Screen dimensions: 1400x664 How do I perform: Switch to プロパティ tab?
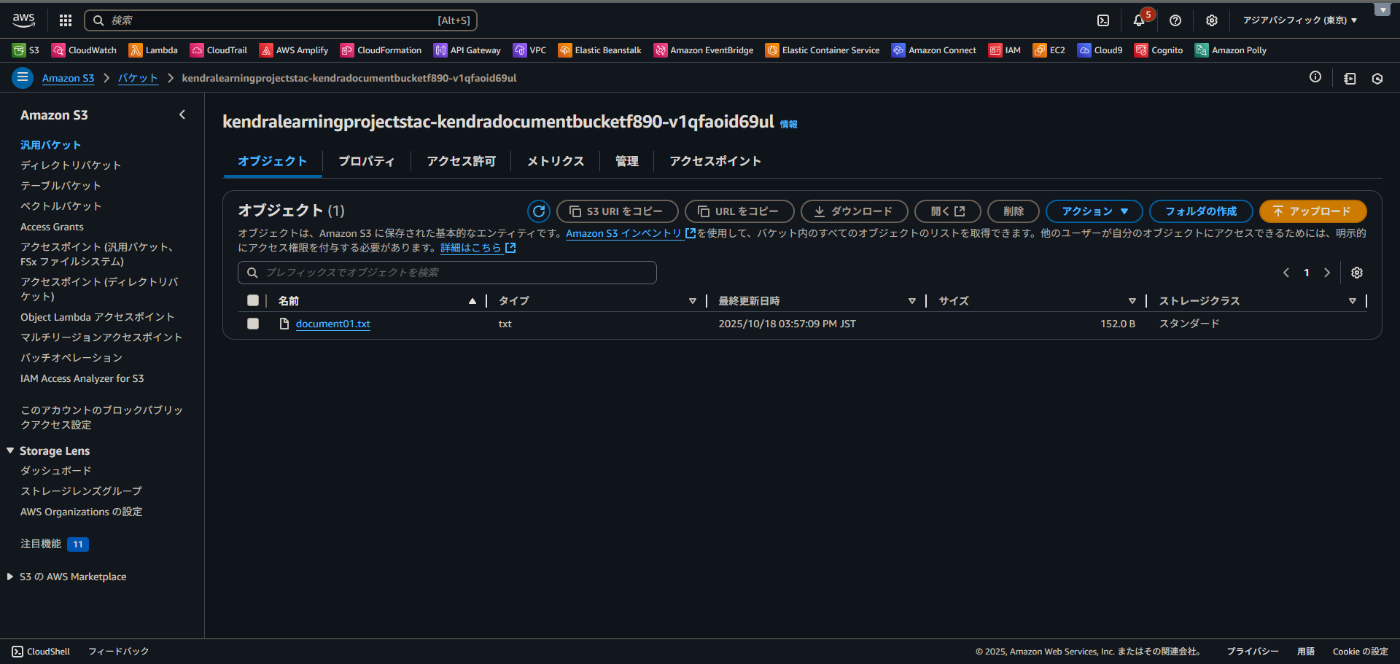pyautogui.click(x=366, y=161)
